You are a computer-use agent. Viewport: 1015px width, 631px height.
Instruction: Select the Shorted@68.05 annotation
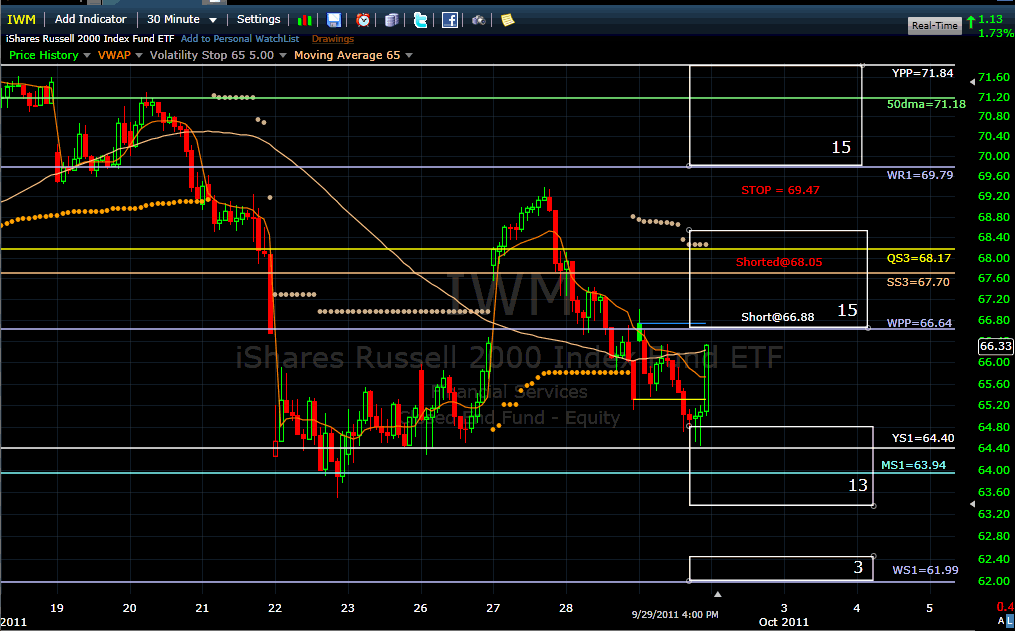point(779,262)
